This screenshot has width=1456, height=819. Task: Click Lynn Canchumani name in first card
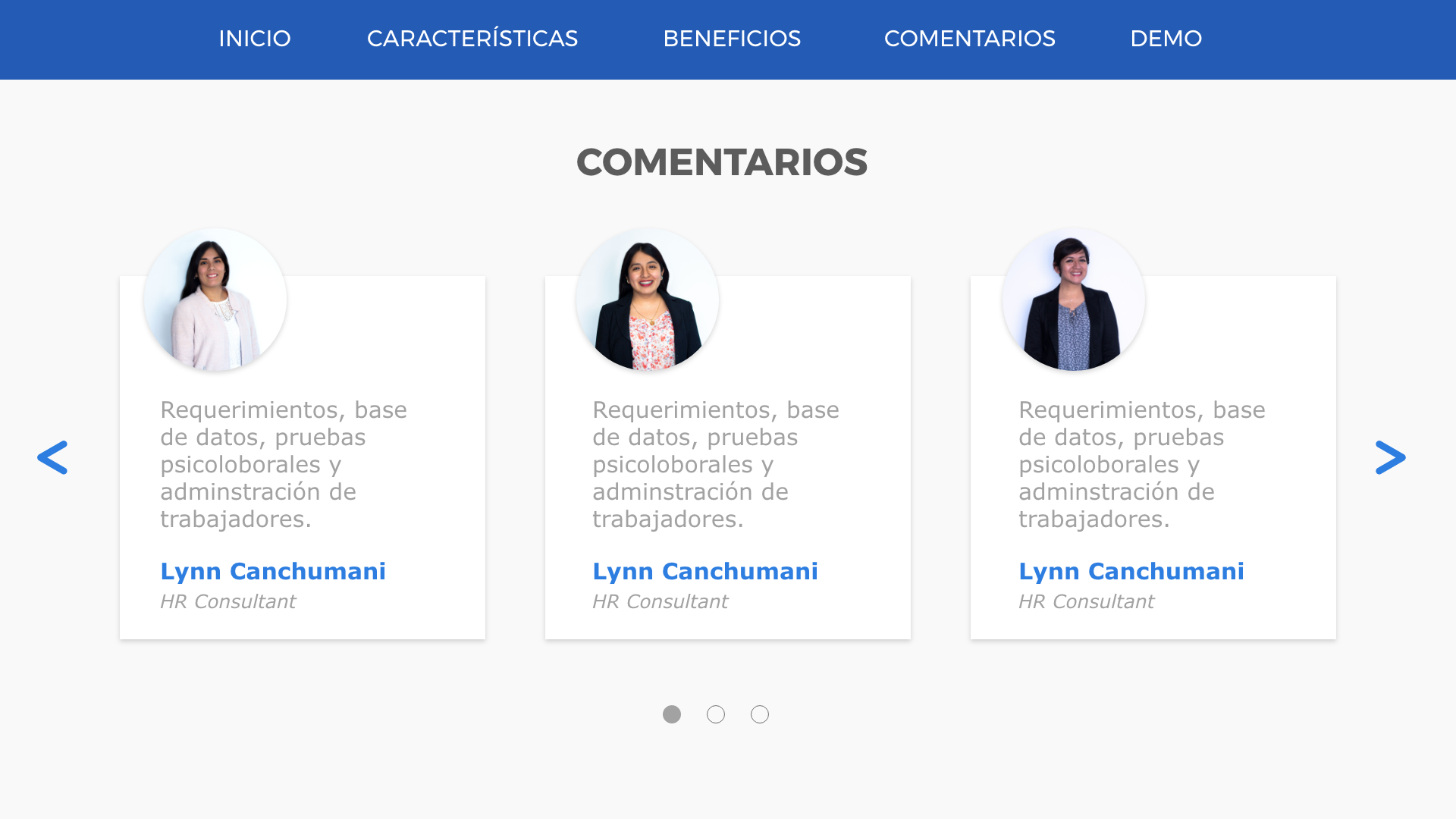[273, 571]
